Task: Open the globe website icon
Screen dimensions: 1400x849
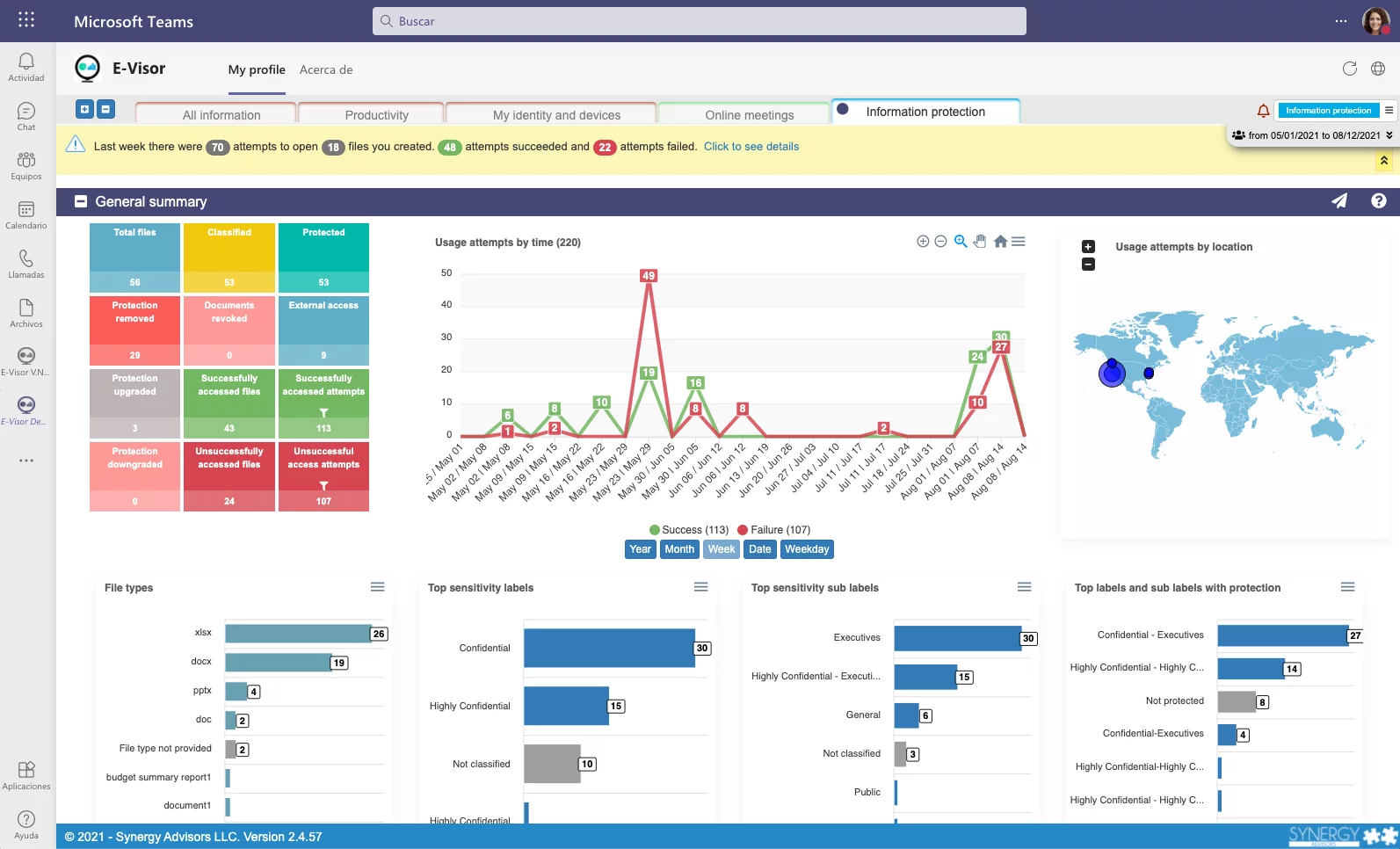Action: click(1378, 69)
